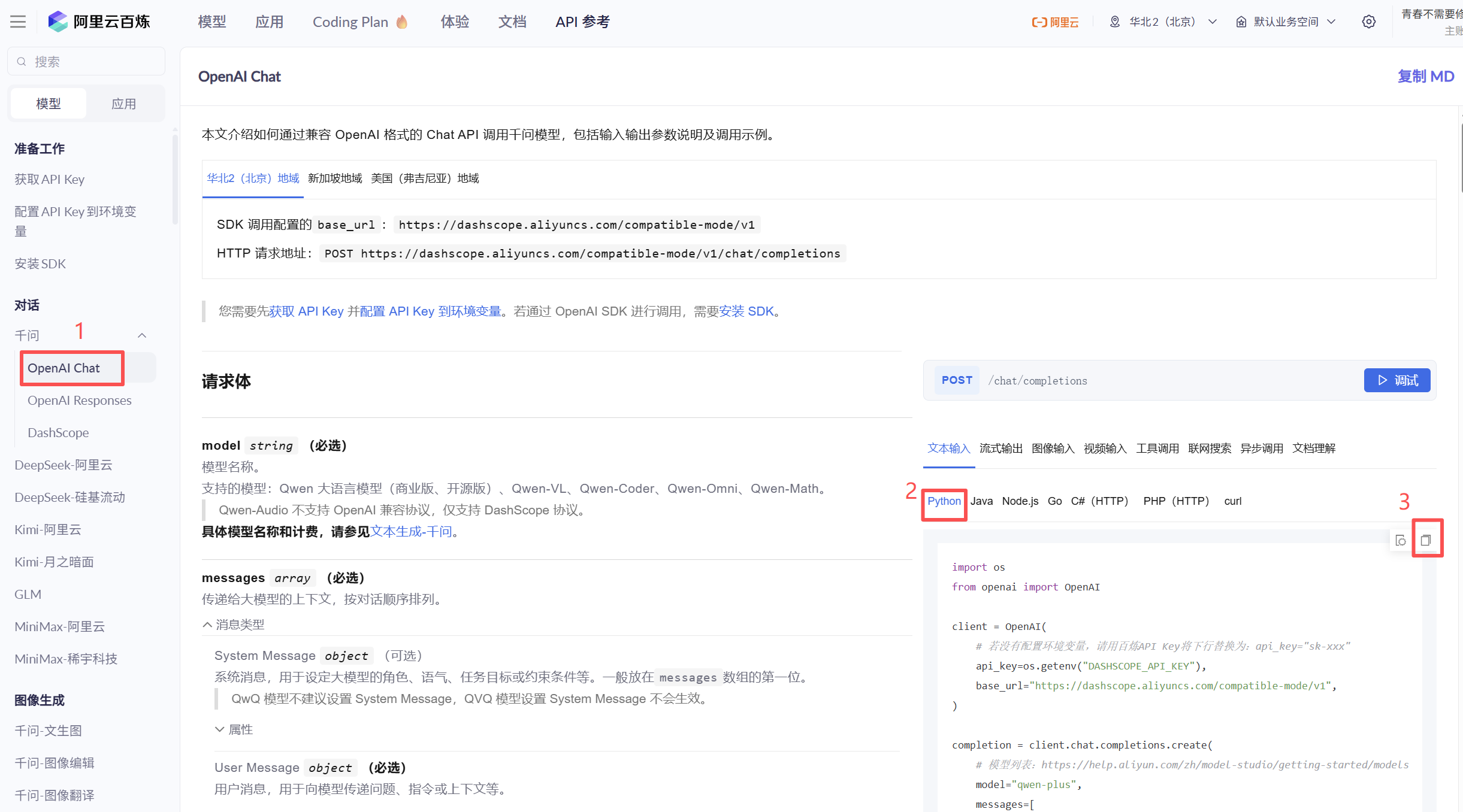Open 千问-文生图 in the sidebar

(x=48, y=731)
